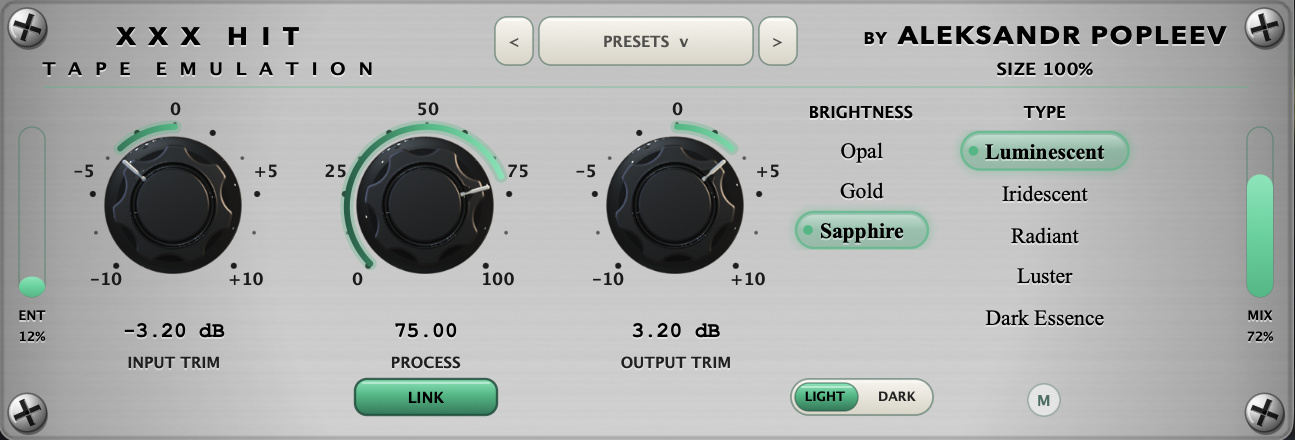1295x440 pixels.
Task: Switch the theme to LIGHT
Action: [x=825, y=397]
